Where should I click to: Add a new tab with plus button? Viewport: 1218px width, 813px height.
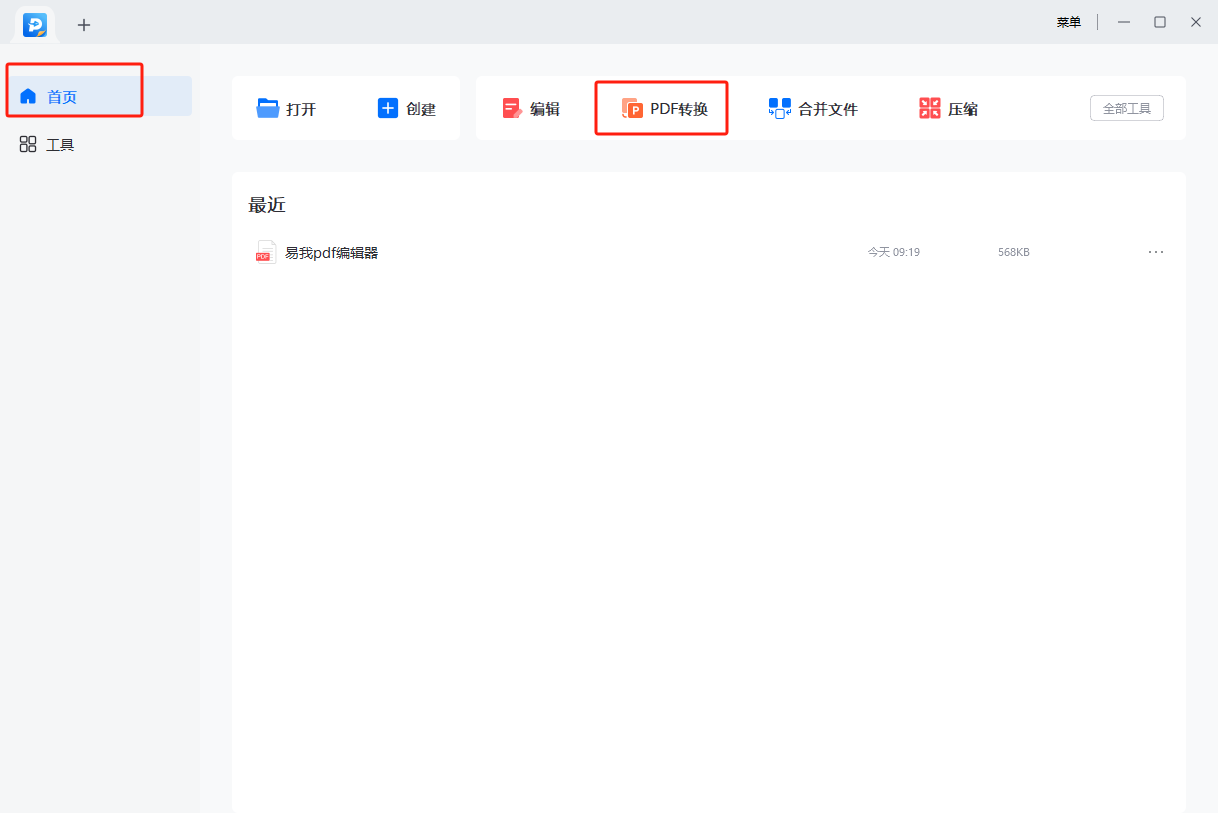84,24
